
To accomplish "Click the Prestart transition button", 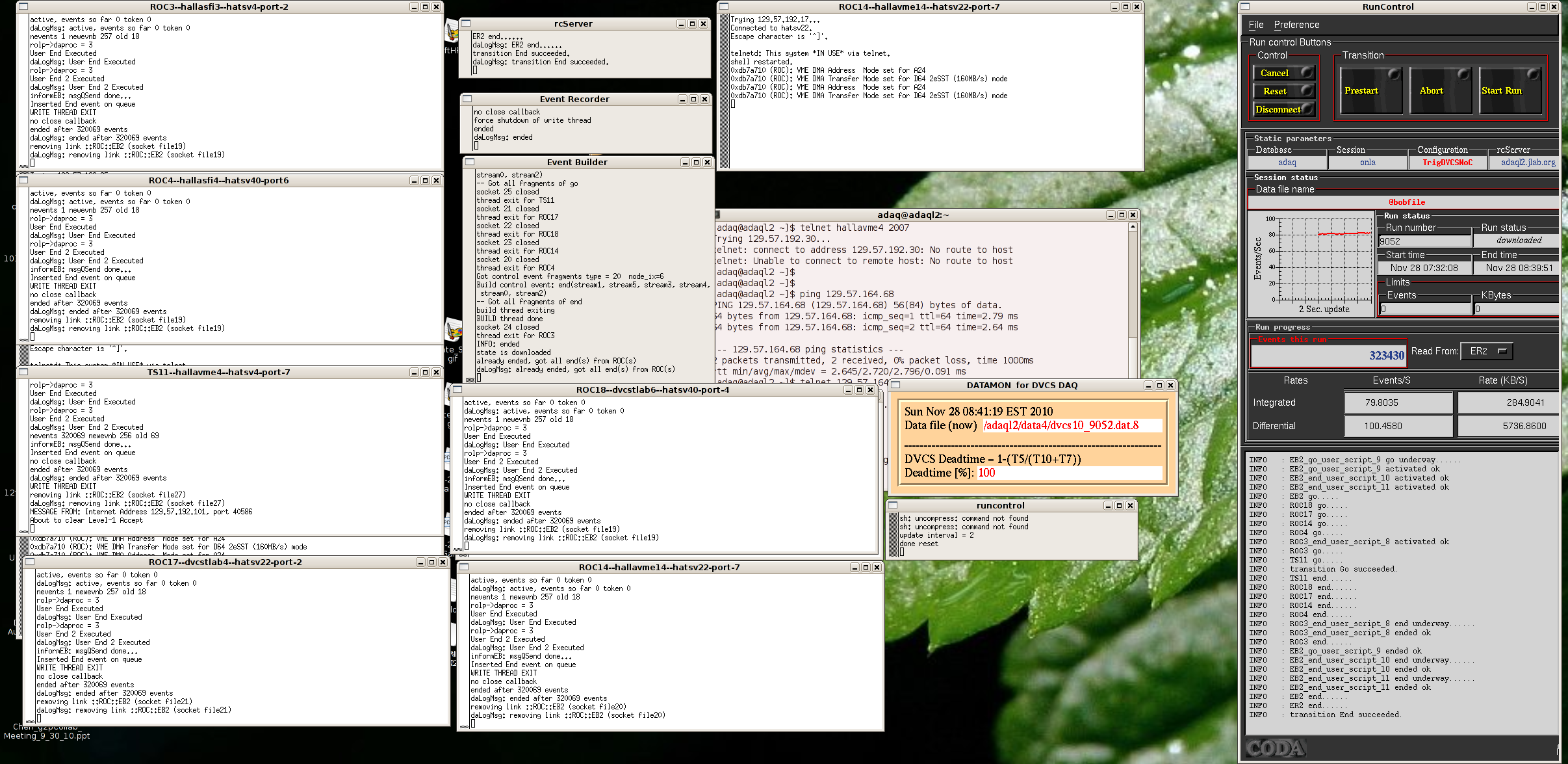I will pyautogui.click(x=1370, y=90).
